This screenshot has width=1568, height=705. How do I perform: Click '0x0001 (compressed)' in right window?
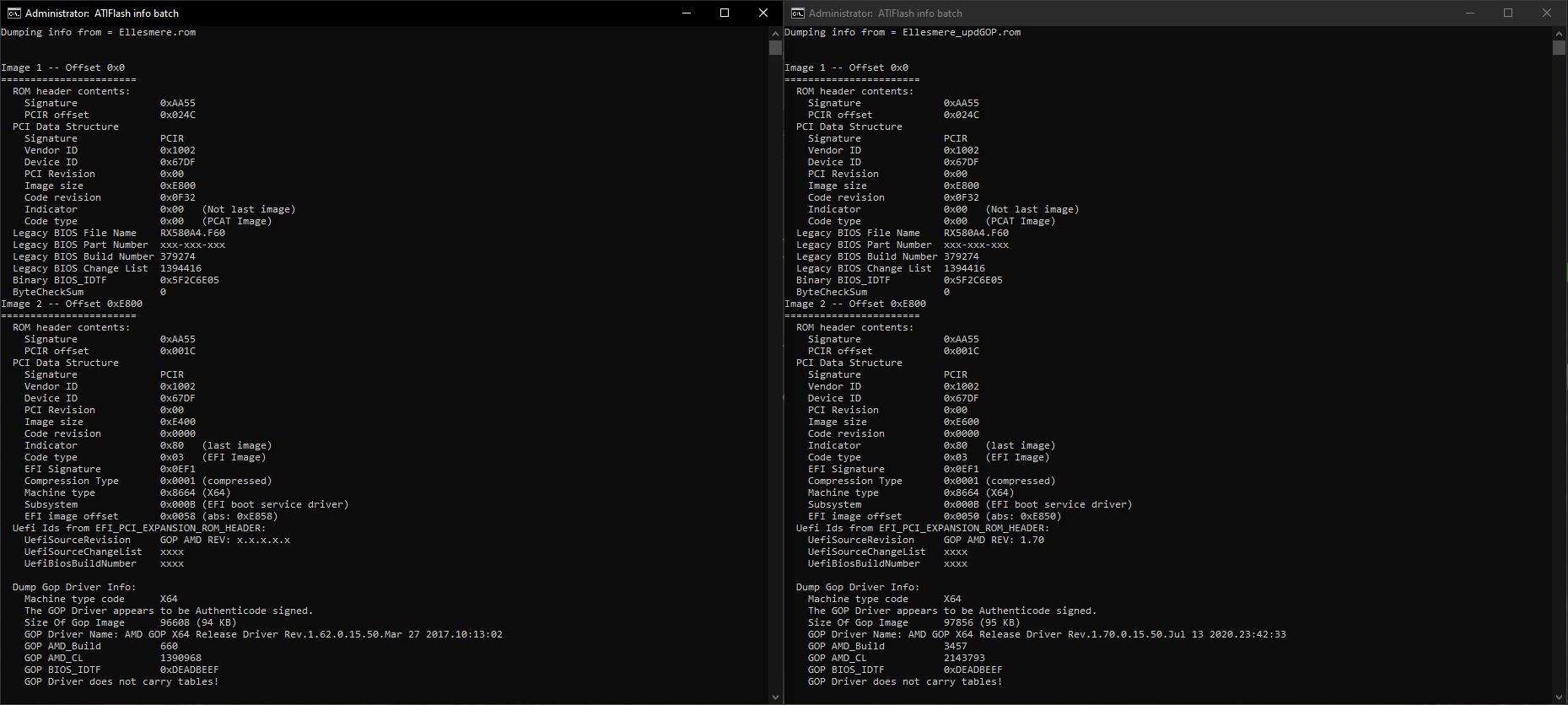[x=1000, y=481]
